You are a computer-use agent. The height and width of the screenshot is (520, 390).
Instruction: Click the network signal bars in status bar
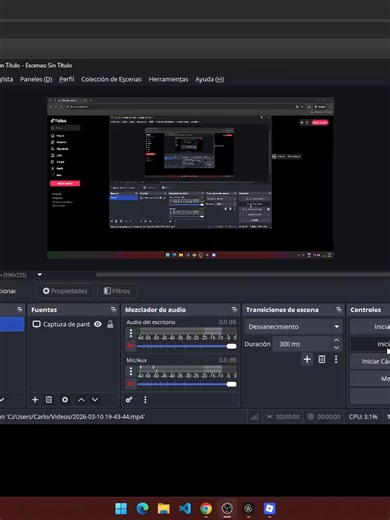tap(254, 417)
